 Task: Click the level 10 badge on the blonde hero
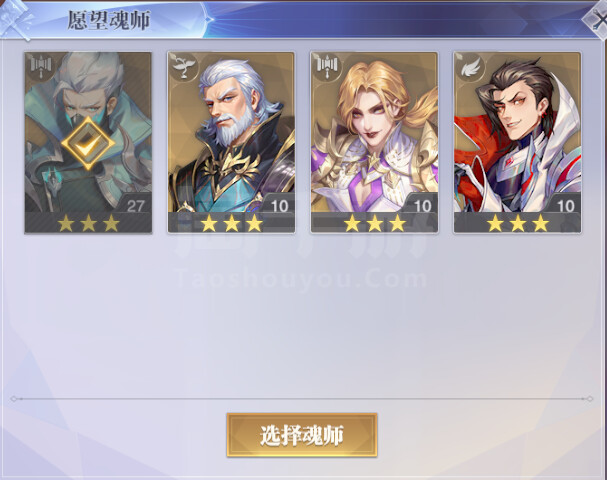pyautogui.click(x=422, y=205)
